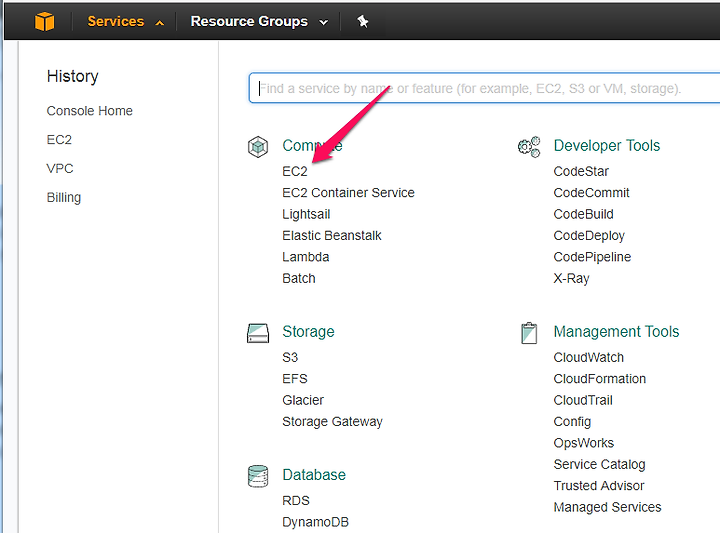Open Billing from History
Viewport: 720px width, 533px height.
[64, 197]
